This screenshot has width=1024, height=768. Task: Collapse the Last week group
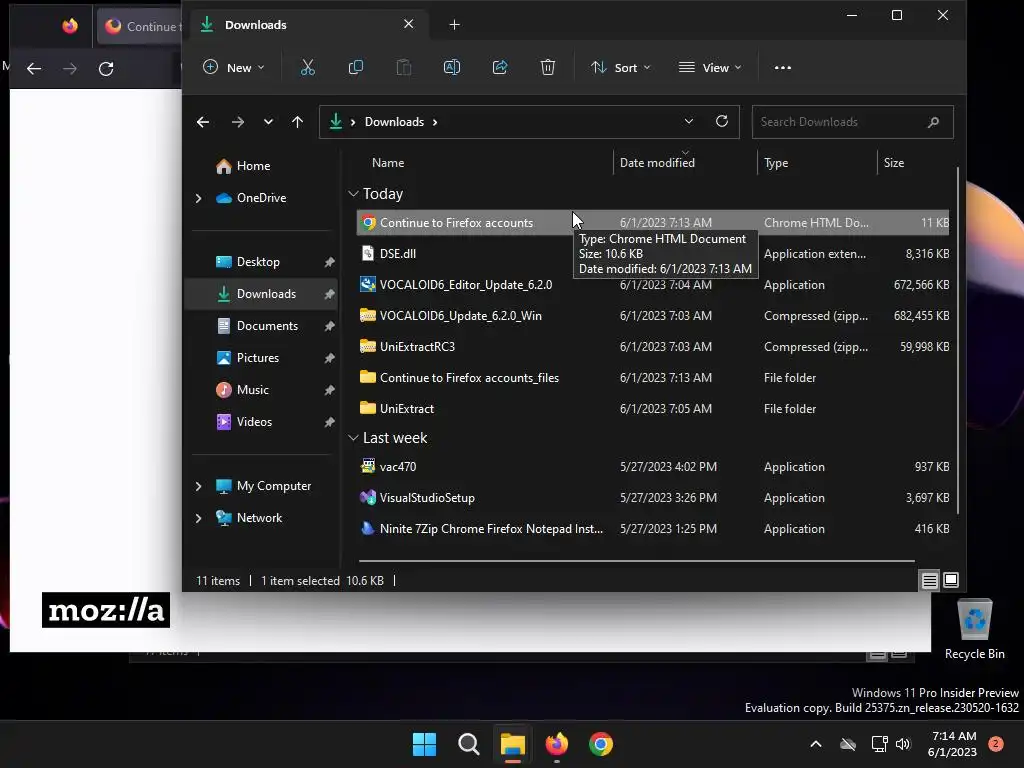[353, 438]
